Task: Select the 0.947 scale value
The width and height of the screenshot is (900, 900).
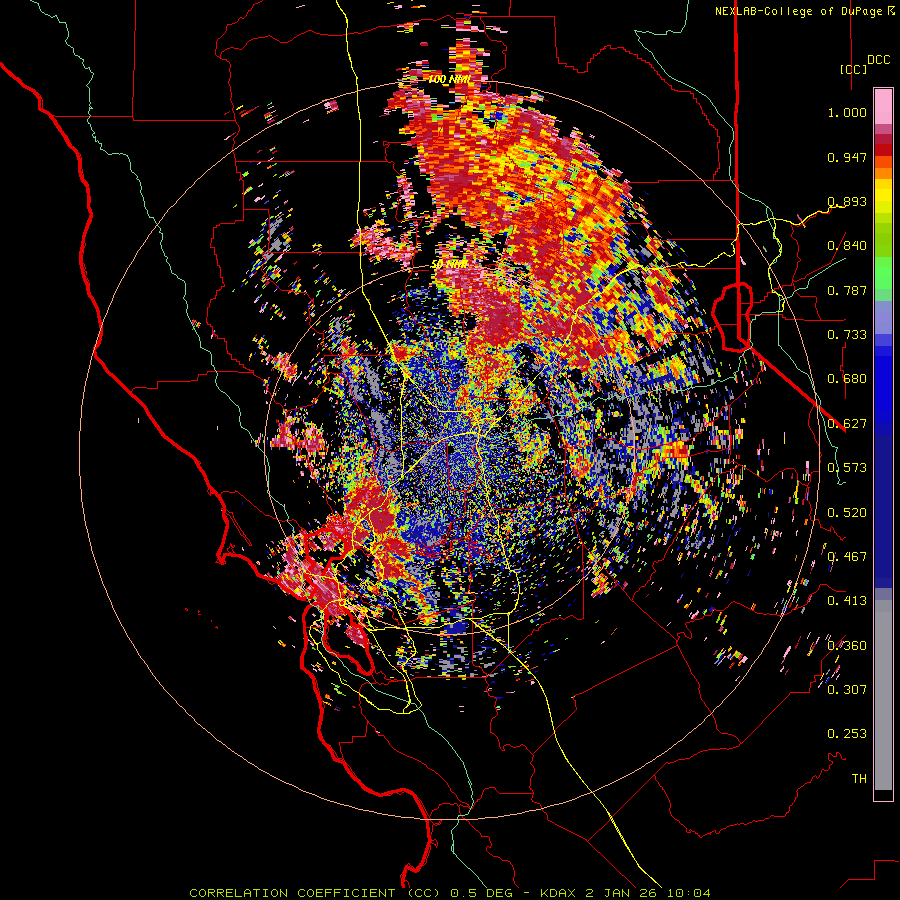Action: (x=847, y=157)
